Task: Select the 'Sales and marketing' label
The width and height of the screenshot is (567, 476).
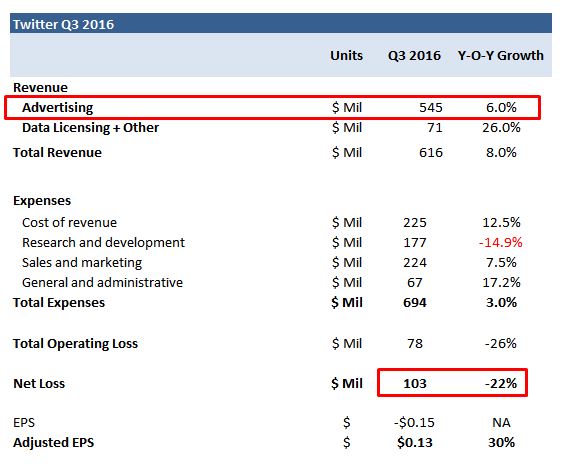Action: [x=82, y=263]
